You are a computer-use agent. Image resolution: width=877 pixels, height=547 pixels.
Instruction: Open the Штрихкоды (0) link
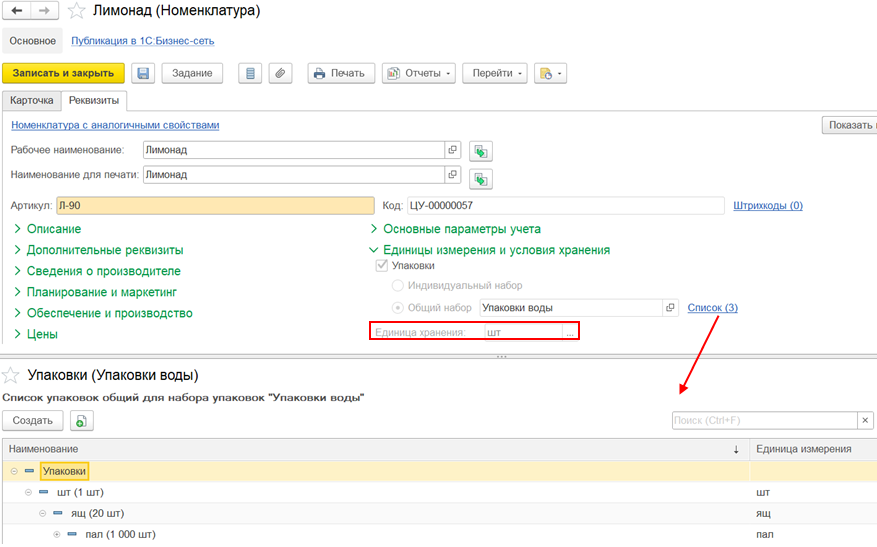(767, 206)
